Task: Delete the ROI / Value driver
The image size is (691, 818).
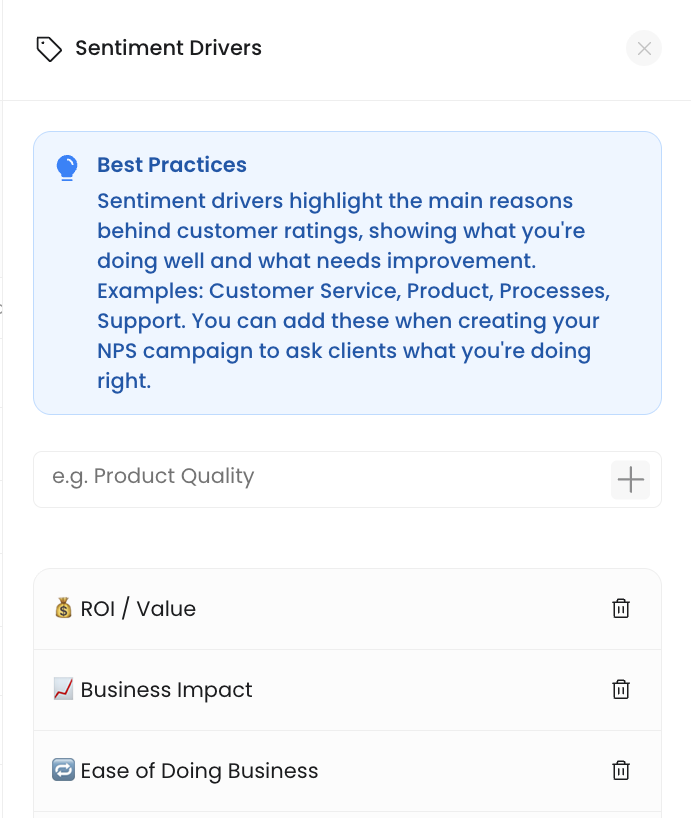Action: coord(621,608)
